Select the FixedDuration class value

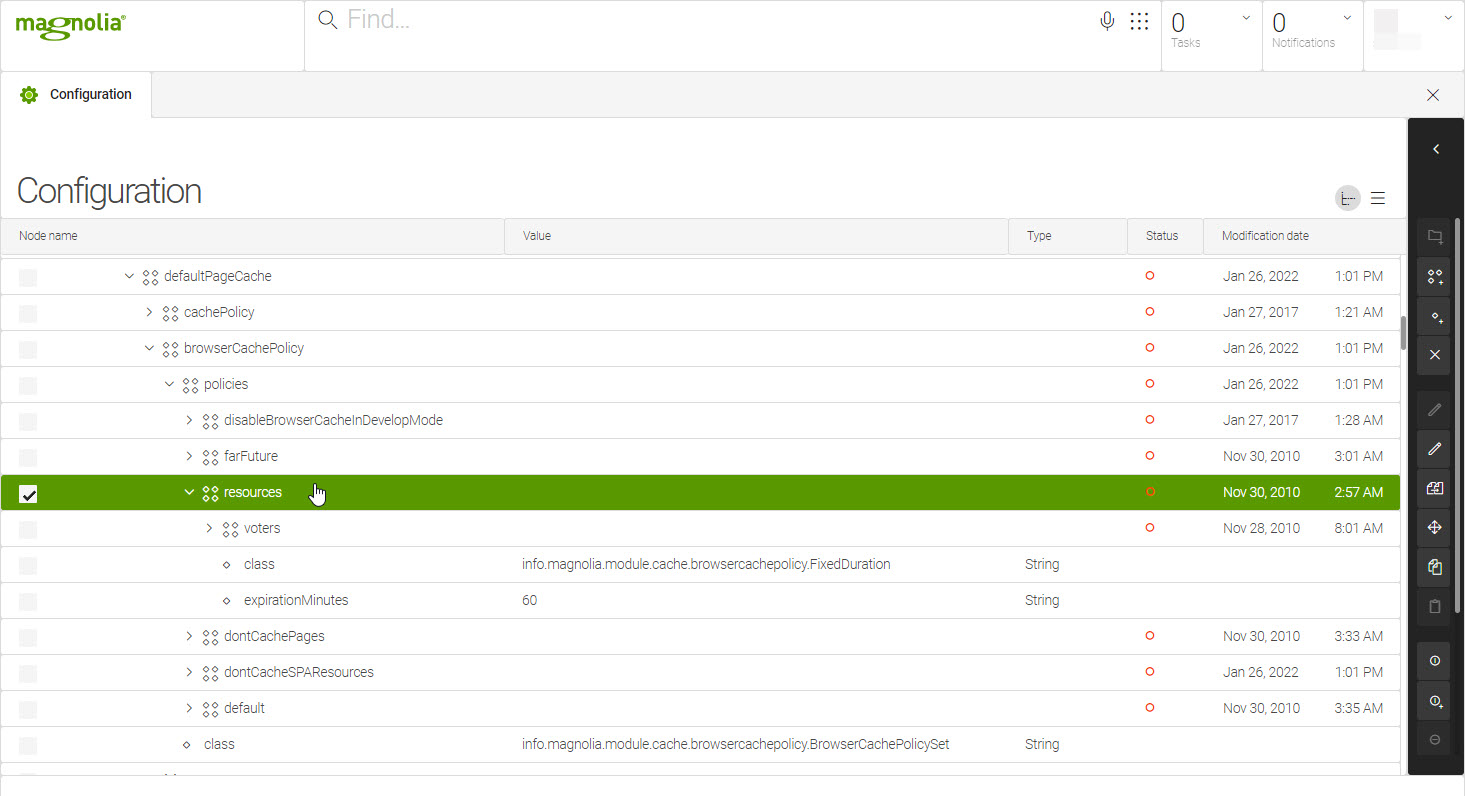pyautogui.click(x=706, y=565)
